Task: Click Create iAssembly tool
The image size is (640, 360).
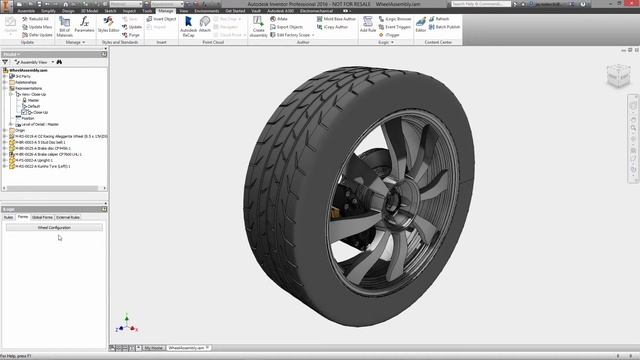Action: tap(258, 27)
